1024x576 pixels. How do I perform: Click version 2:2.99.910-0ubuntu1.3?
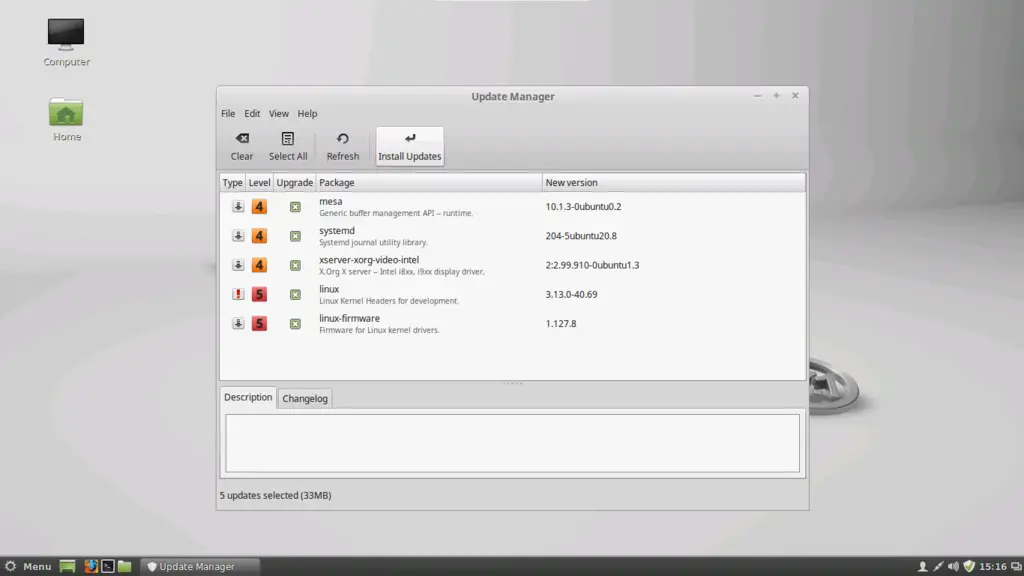click(592, 265)
